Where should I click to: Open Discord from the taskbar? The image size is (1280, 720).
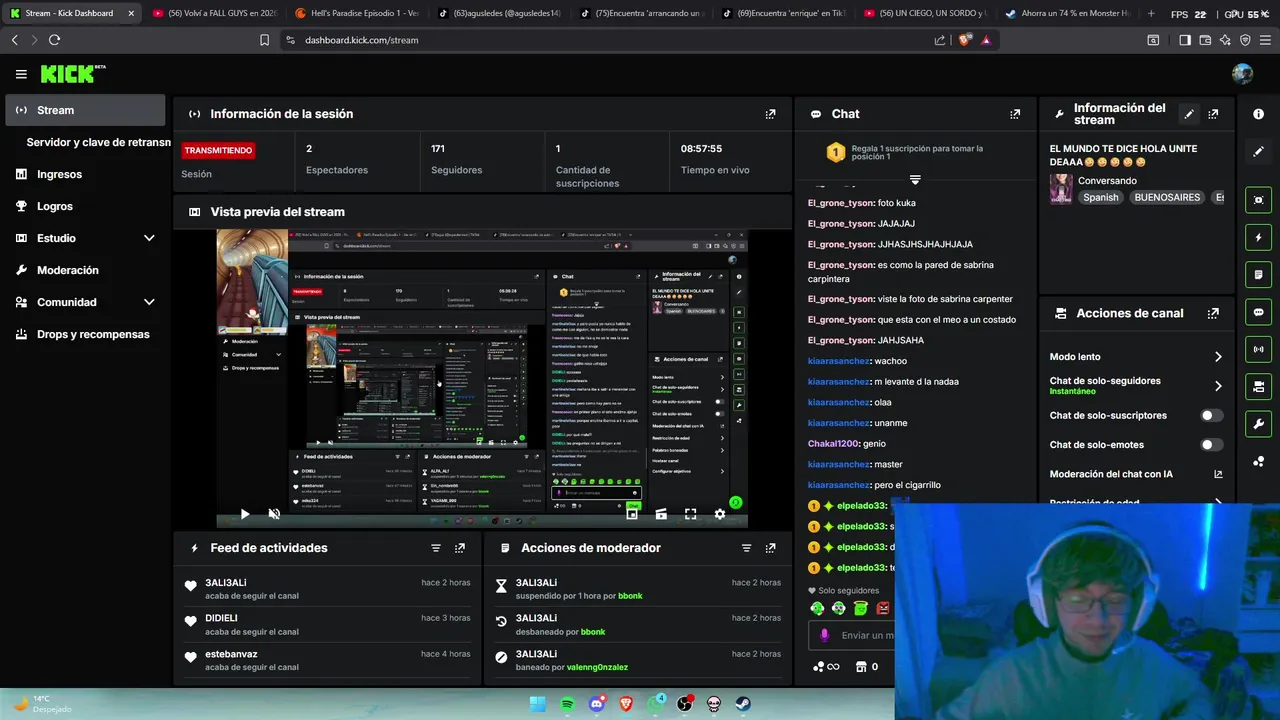[597, 704]
